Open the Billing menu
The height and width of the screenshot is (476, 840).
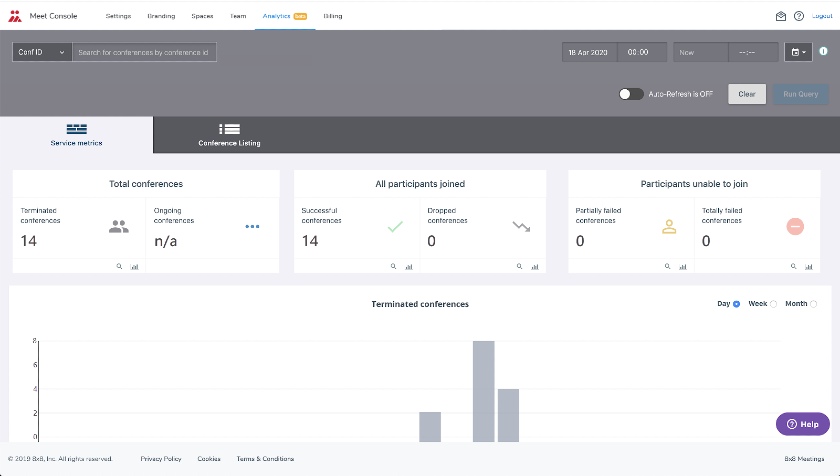tap(333, 16)
